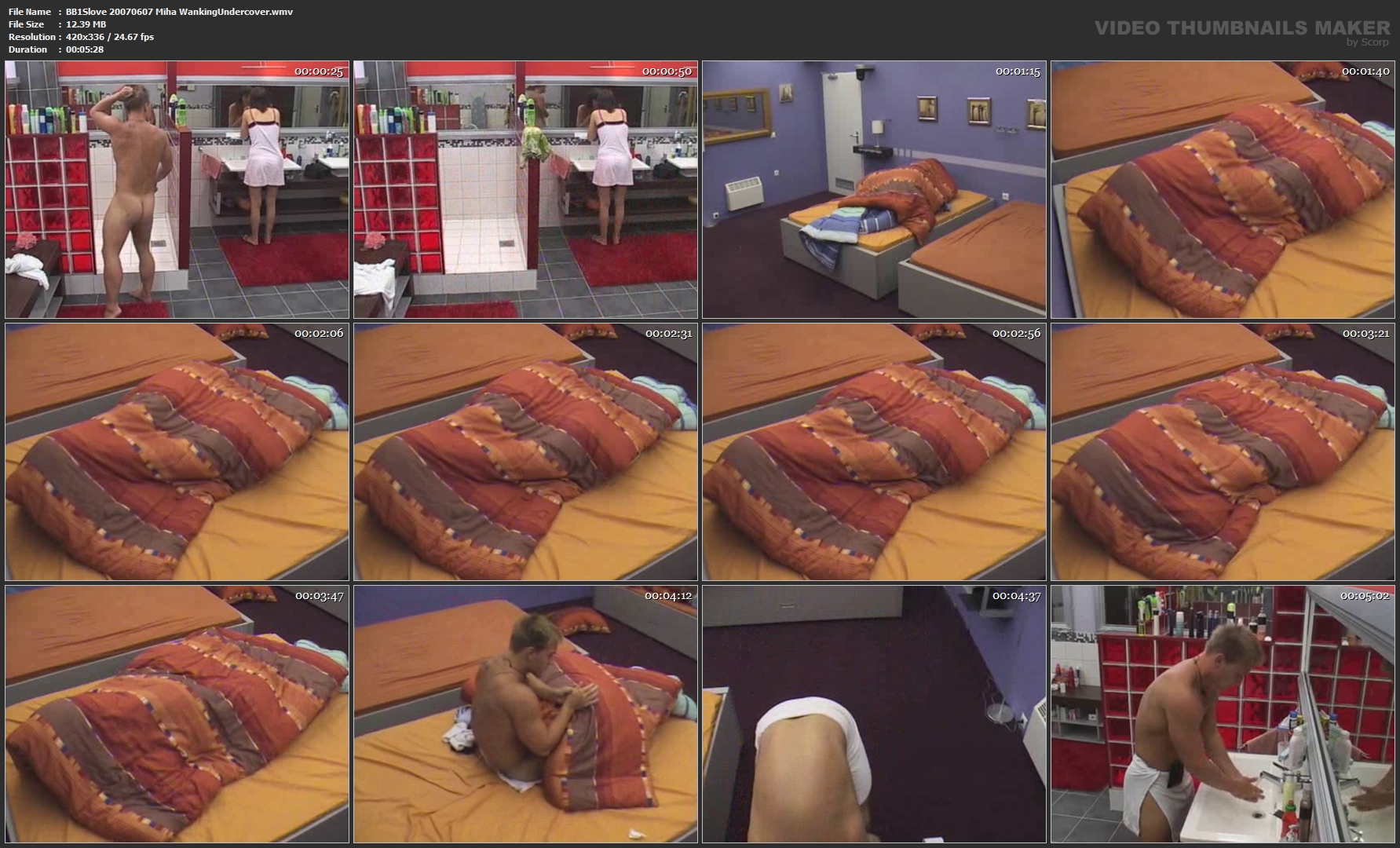Open the last frame at 00:05:02
Image resolution: width=1400 pixels, height=848 pixels.
pyautogui.click(x=1223, y=714)
